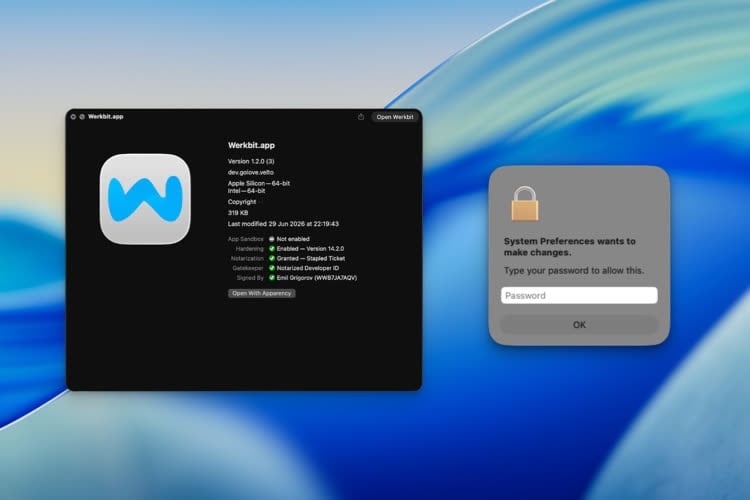Focus the Password input field

pyautogui.click(x=579, y=296)
